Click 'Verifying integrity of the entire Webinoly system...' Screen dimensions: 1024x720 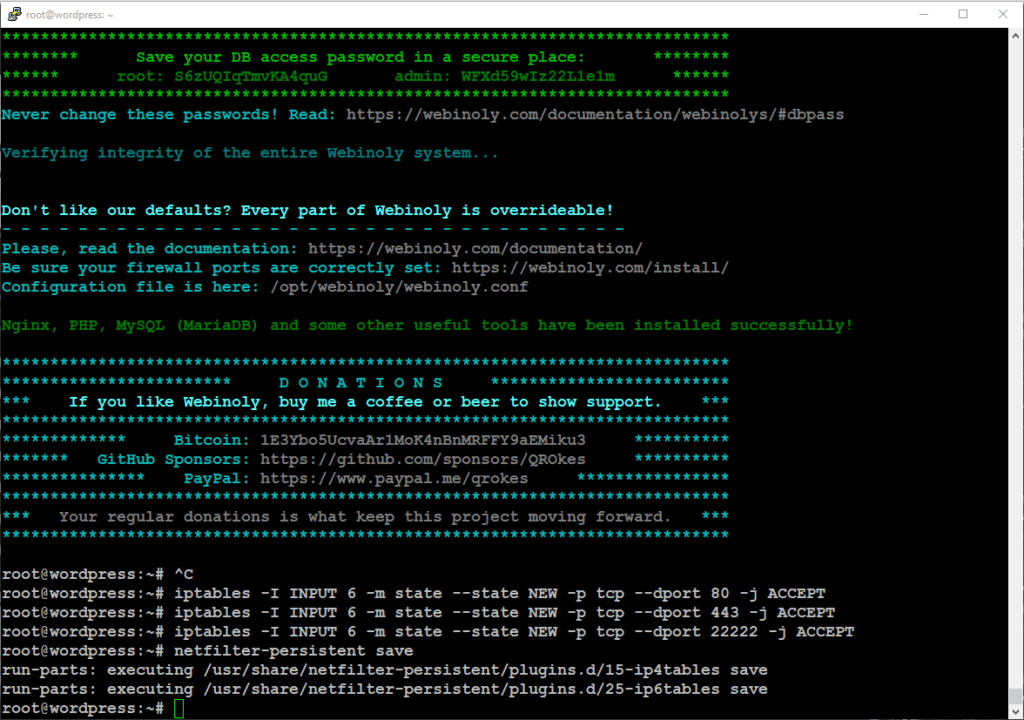250,154
